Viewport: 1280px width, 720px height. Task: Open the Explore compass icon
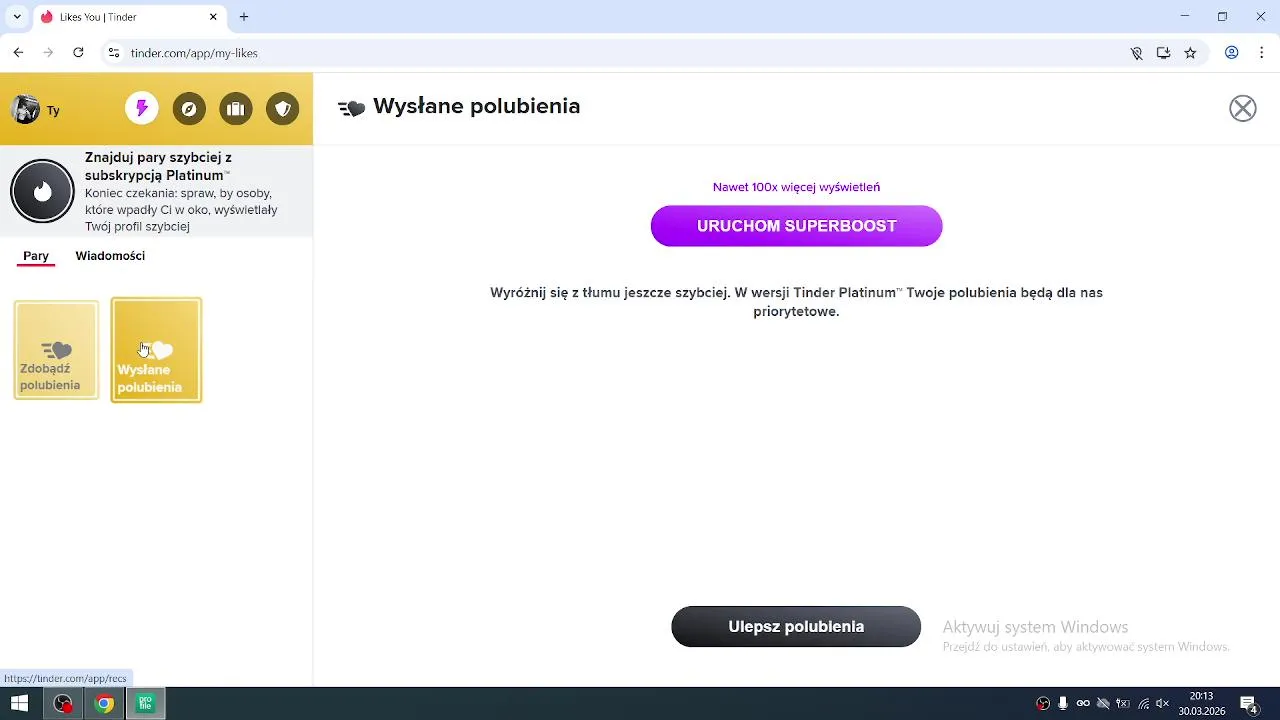(x=189, y=109)
